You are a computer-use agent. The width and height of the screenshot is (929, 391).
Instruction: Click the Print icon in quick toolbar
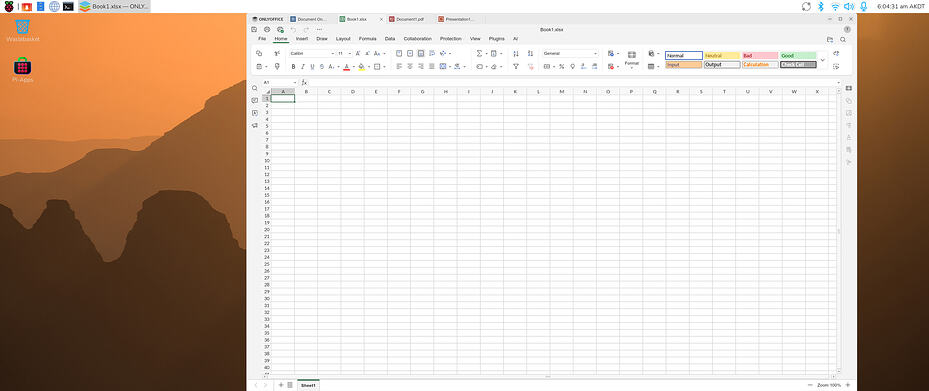267,29
